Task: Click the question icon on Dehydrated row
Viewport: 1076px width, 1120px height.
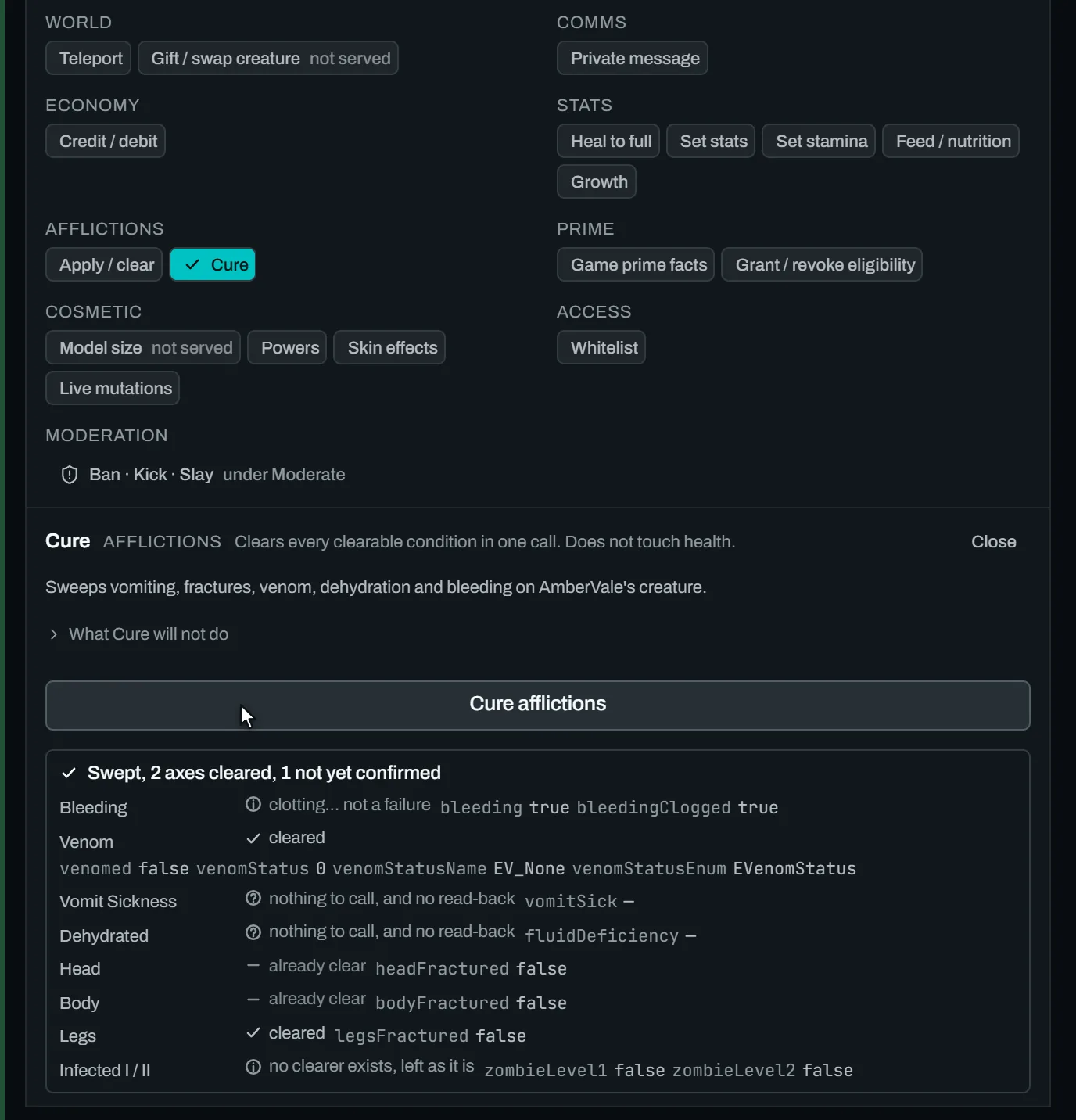Action: pos(253,932)
